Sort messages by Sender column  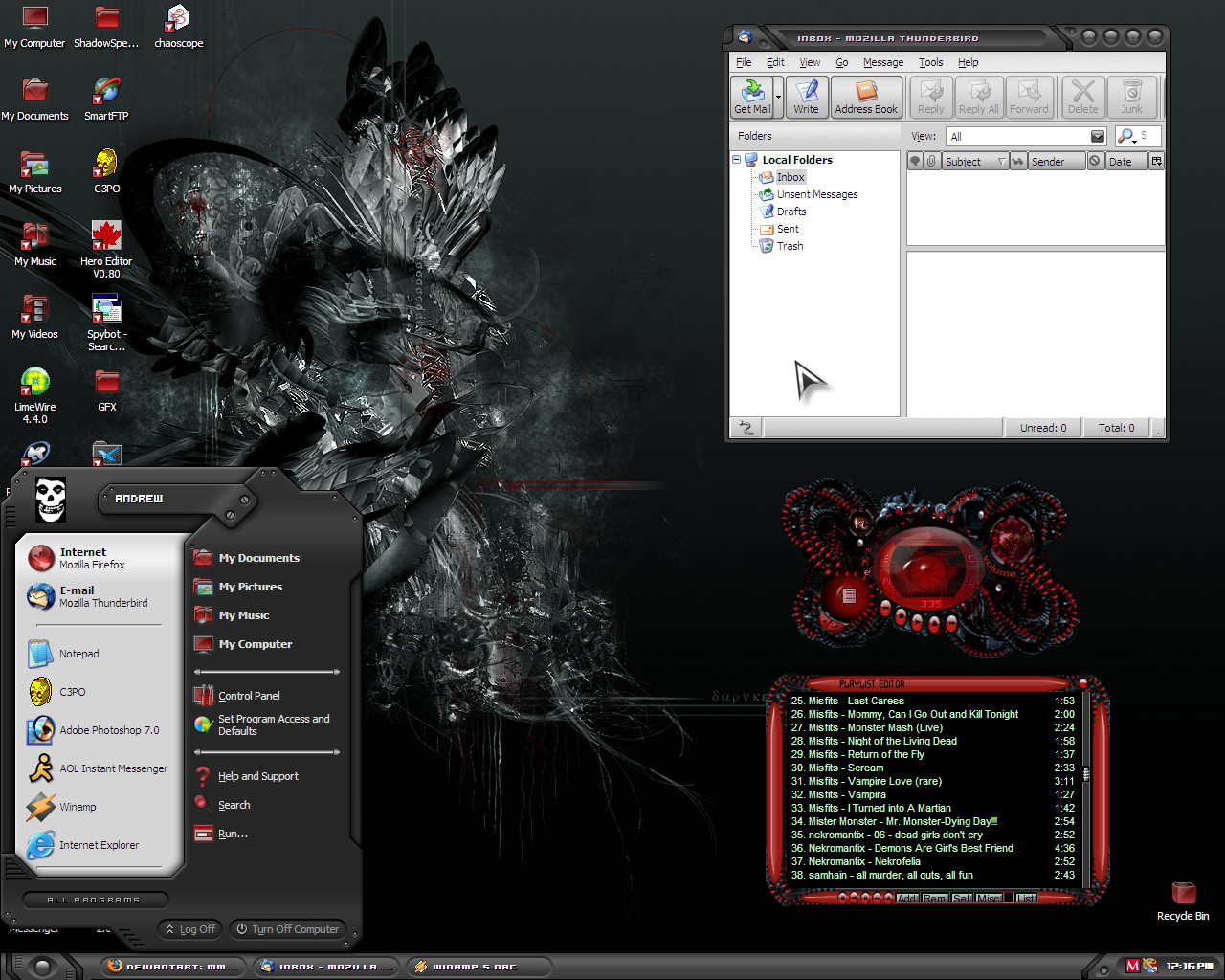click(1057, 161)
